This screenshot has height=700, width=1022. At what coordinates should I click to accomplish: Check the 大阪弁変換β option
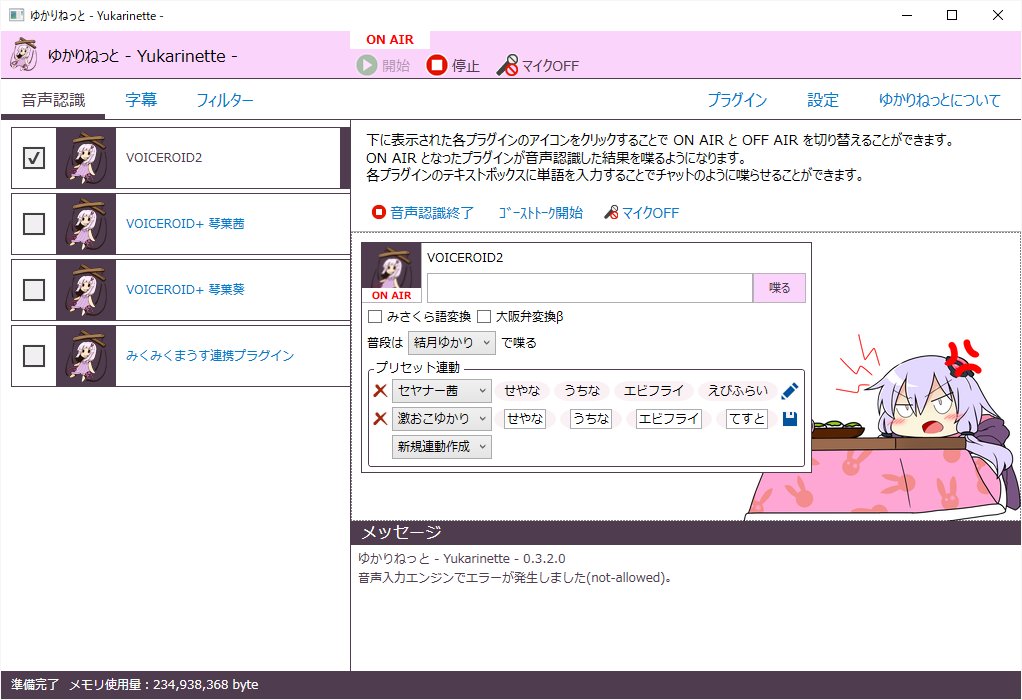click(x=484, y=317)
